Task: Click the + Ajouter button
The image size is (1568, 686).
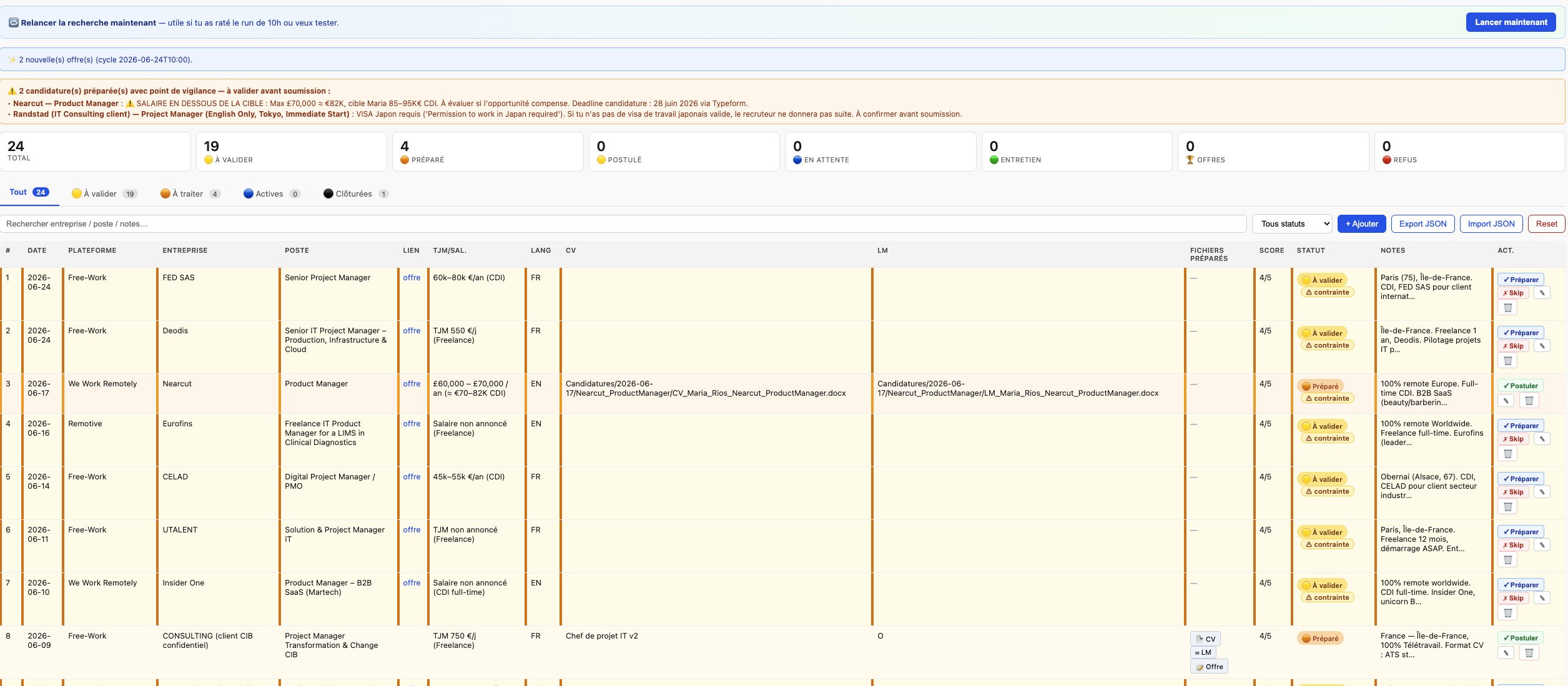Action: 1362,224
